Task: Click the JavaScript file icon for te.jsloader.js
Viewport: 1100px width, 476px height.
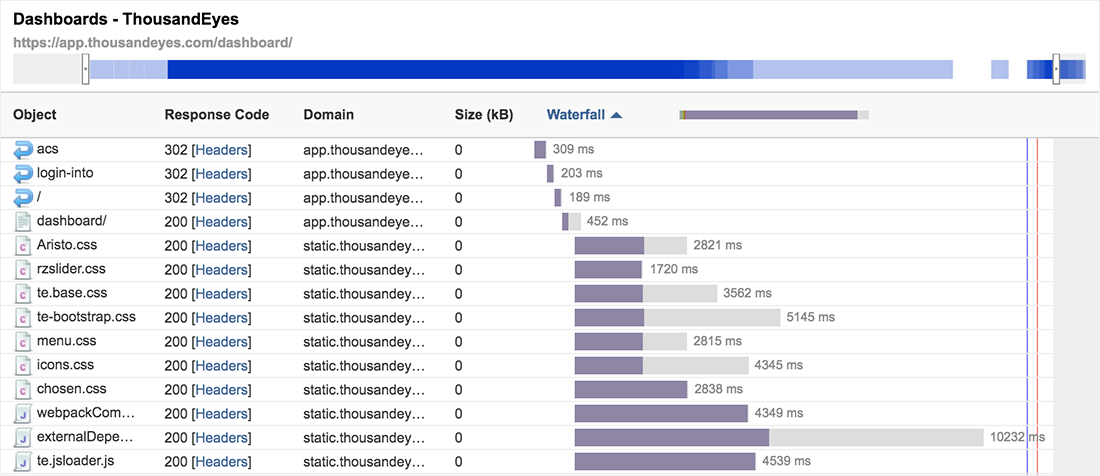Action: [23, 462]
